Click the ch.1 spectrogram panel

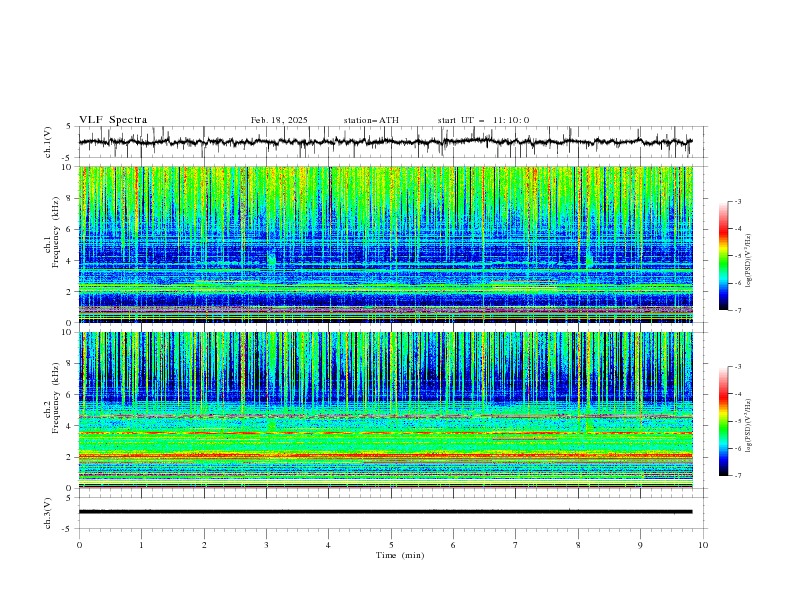[385, 244]
